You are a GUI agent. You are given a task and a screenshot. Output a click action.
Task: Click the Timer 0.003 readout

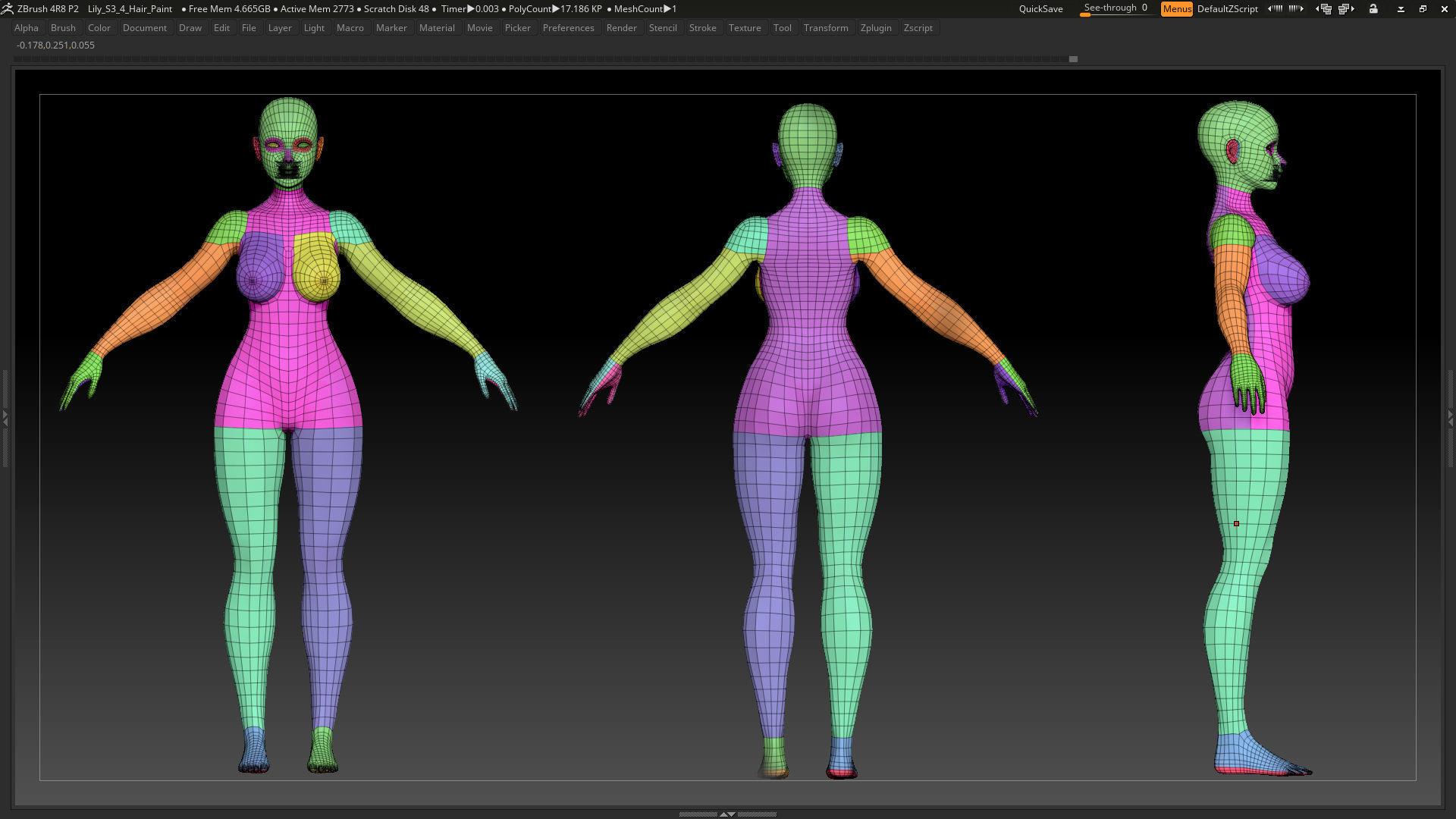coord(470,9)
